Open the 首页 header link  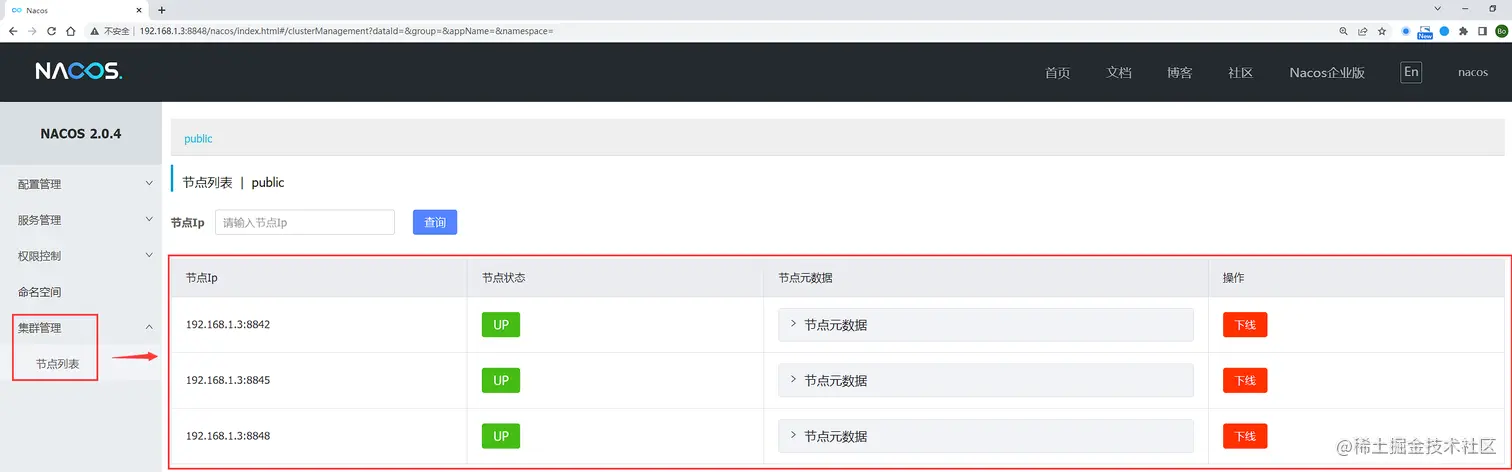pyautogui.click(x=1057, y=73)
